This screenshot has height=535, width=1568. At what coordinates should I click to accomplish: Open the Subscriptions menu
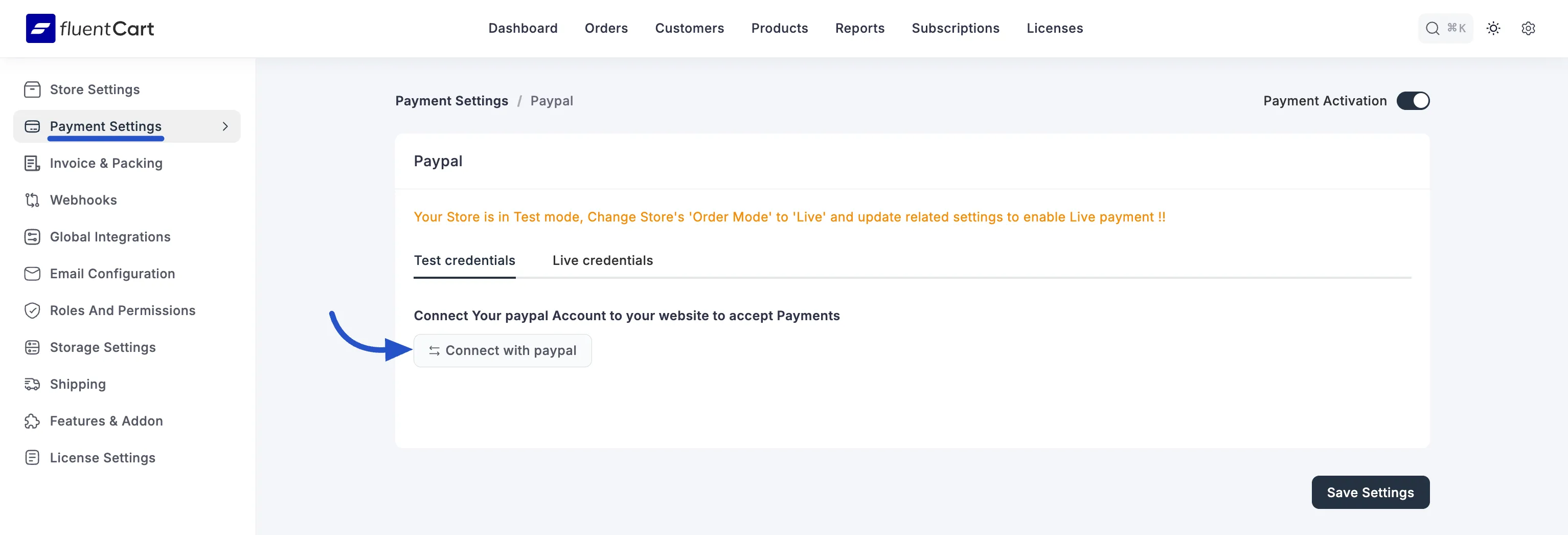pyautogui.click(x=955, y=28)
